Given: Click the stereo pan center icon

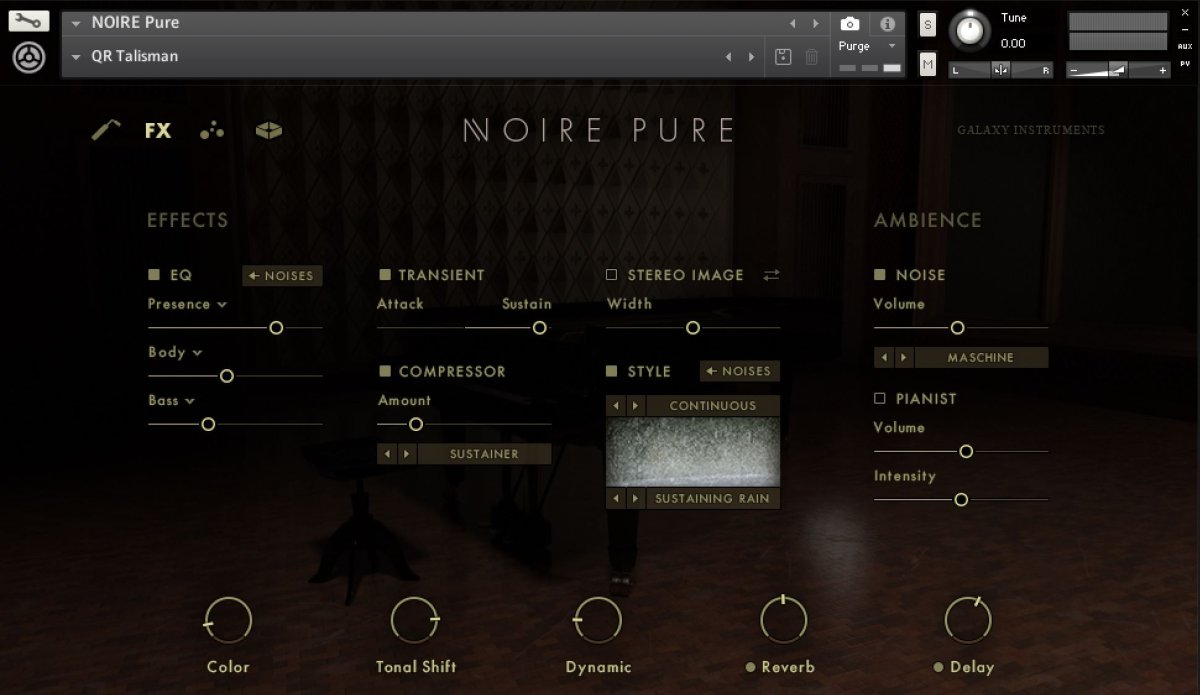Looking at the screenshot, I should pyautogui.click(x=1001, y=70).
